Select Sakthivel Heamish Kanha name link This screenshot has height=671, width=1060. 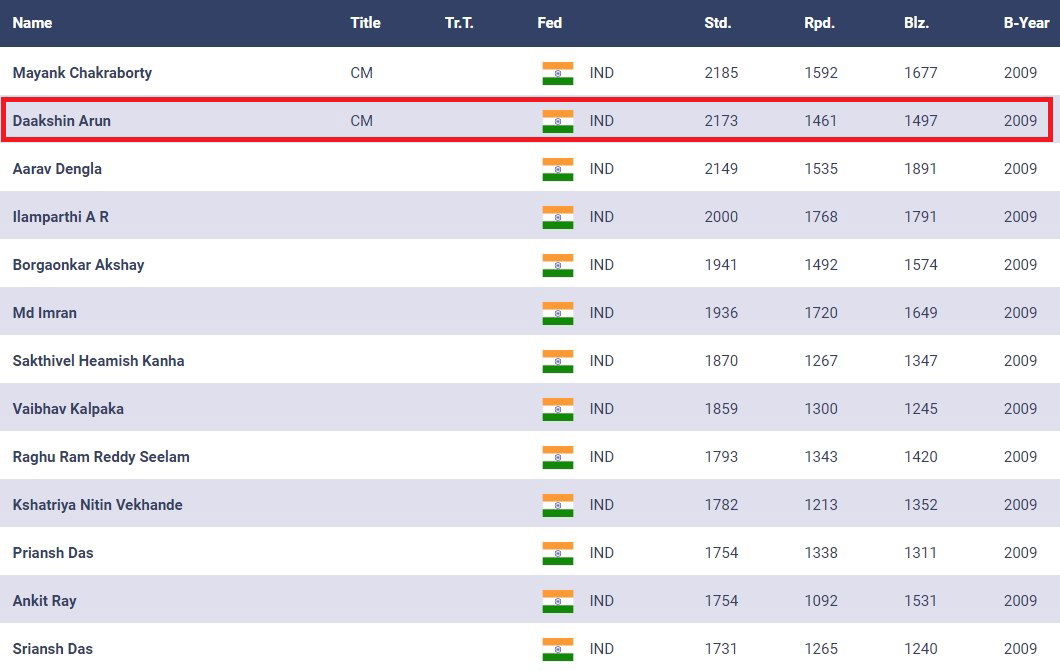pyautogui.click(x=98, y=361)
